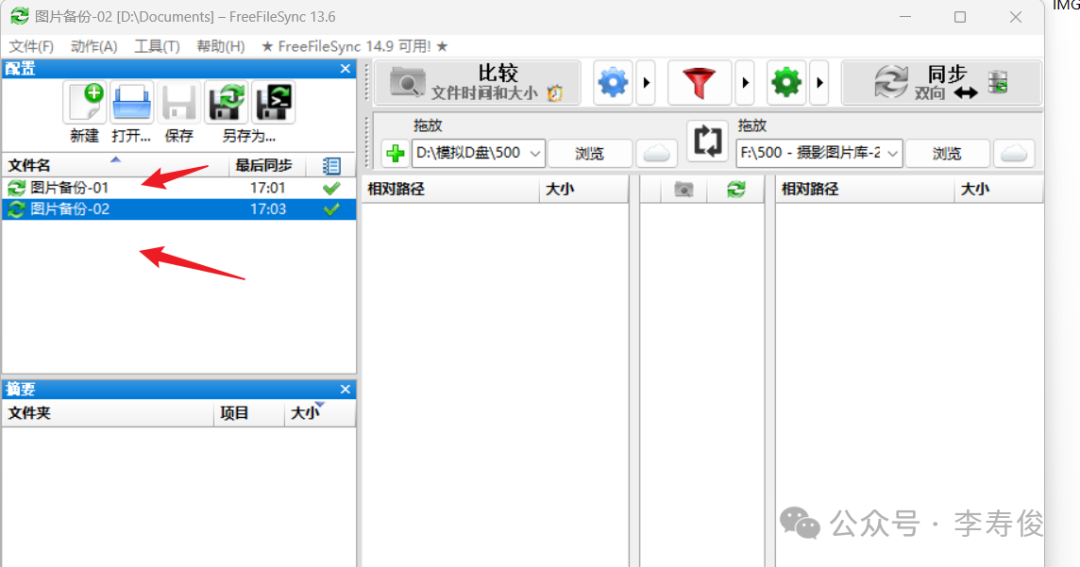Expand the arrow next to blue gear
1080x567 pixels.
645,83
